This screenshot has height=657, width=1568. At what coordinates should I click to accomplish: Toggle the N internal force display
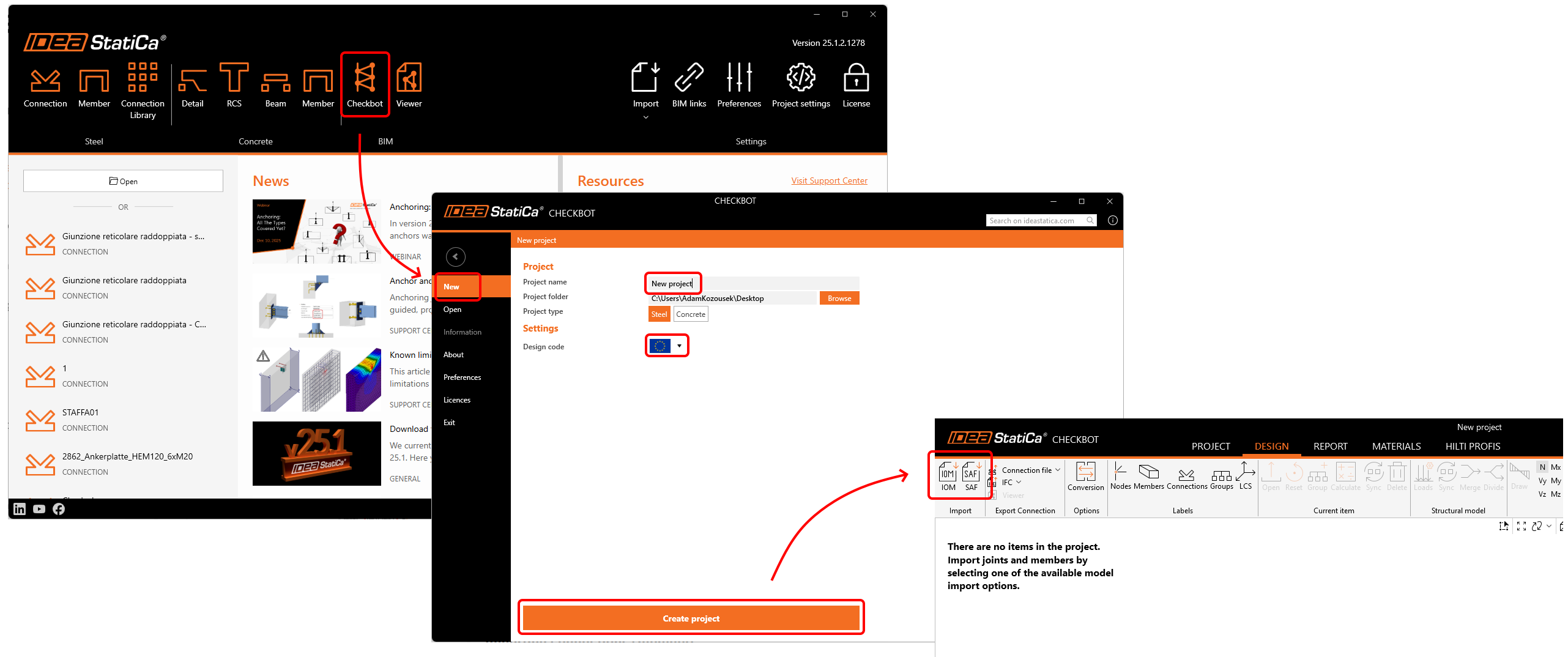(x=1542, y=467)
